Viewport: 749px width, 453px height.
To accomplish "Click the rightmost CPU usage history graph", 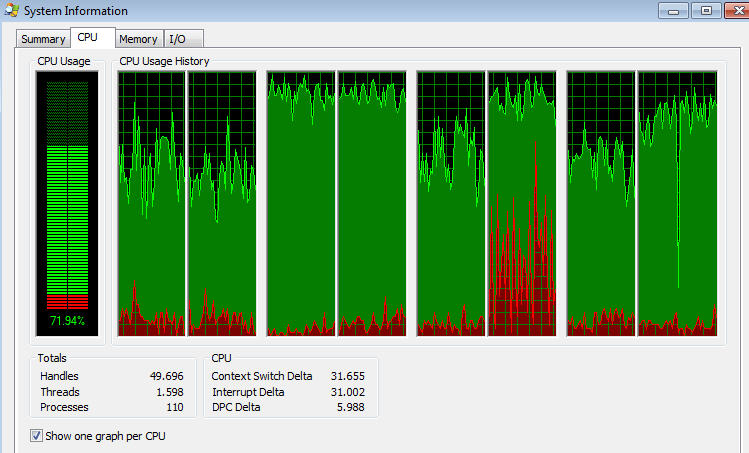I will point(677,203).
